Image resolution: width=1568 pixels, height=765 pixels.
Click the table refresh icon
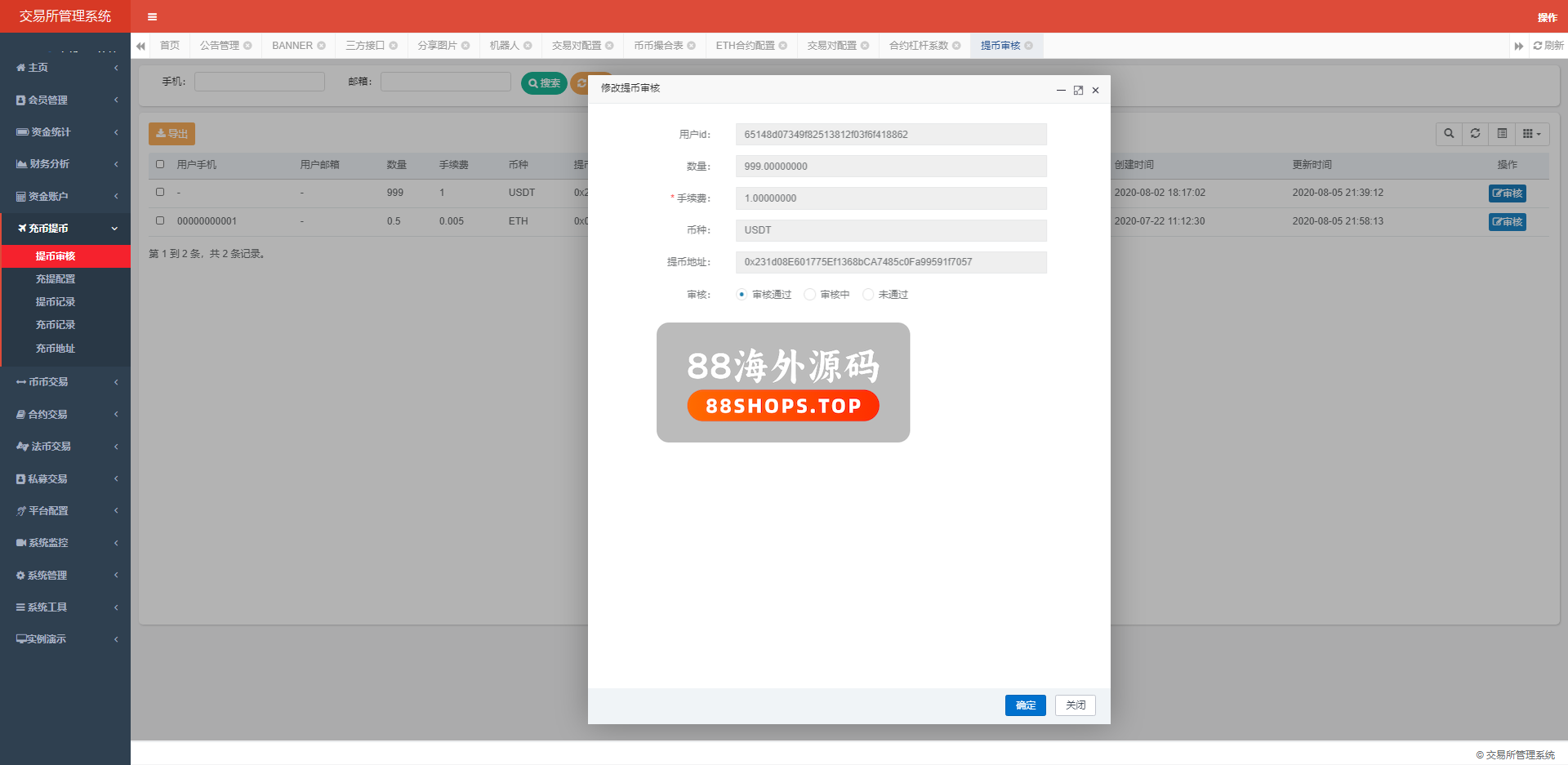click(x=1475, y=134)
